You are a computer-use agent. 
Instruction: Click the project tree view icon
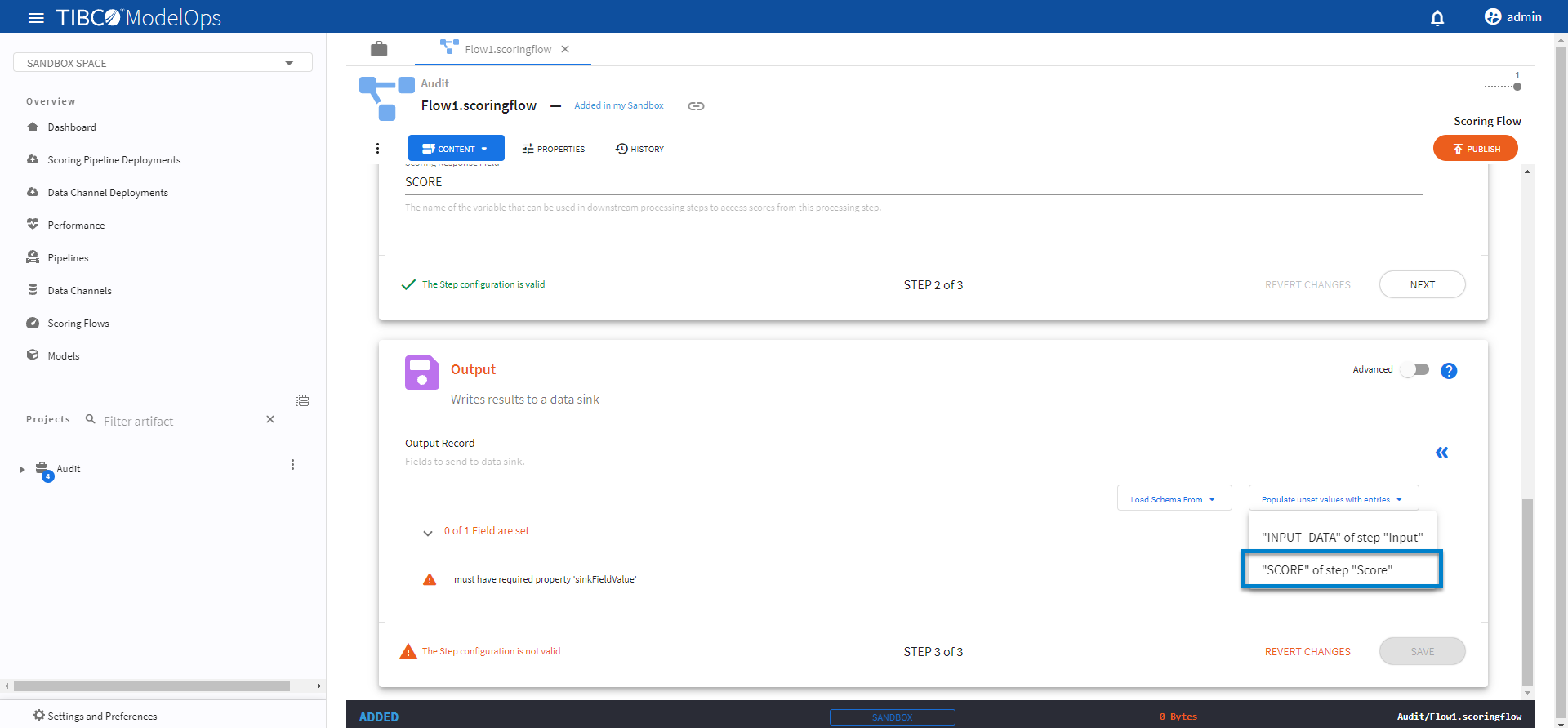(x=302, y=400)
